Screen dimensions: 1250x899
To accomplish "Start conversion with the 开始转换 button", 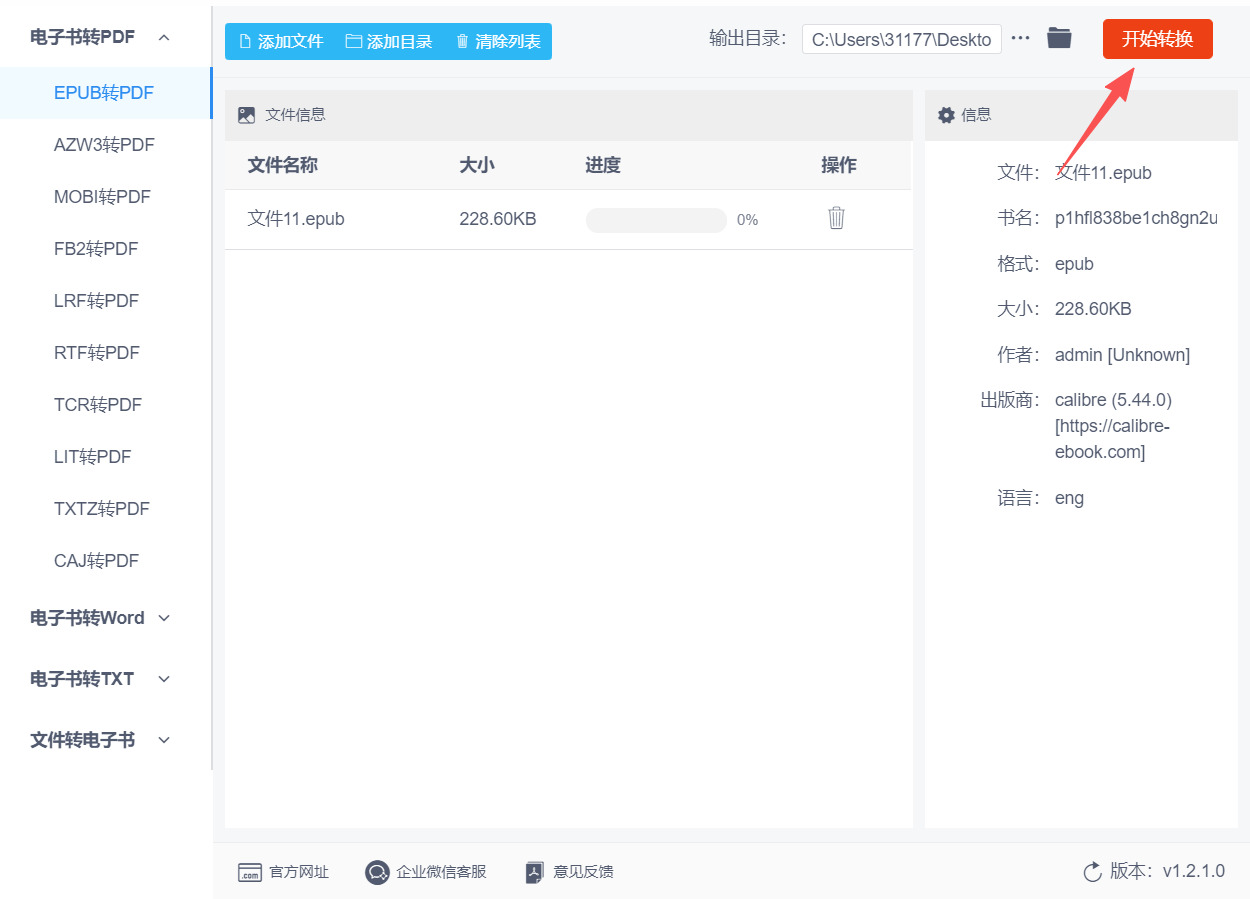I will pyautogui.click(x=1157, y=38).
